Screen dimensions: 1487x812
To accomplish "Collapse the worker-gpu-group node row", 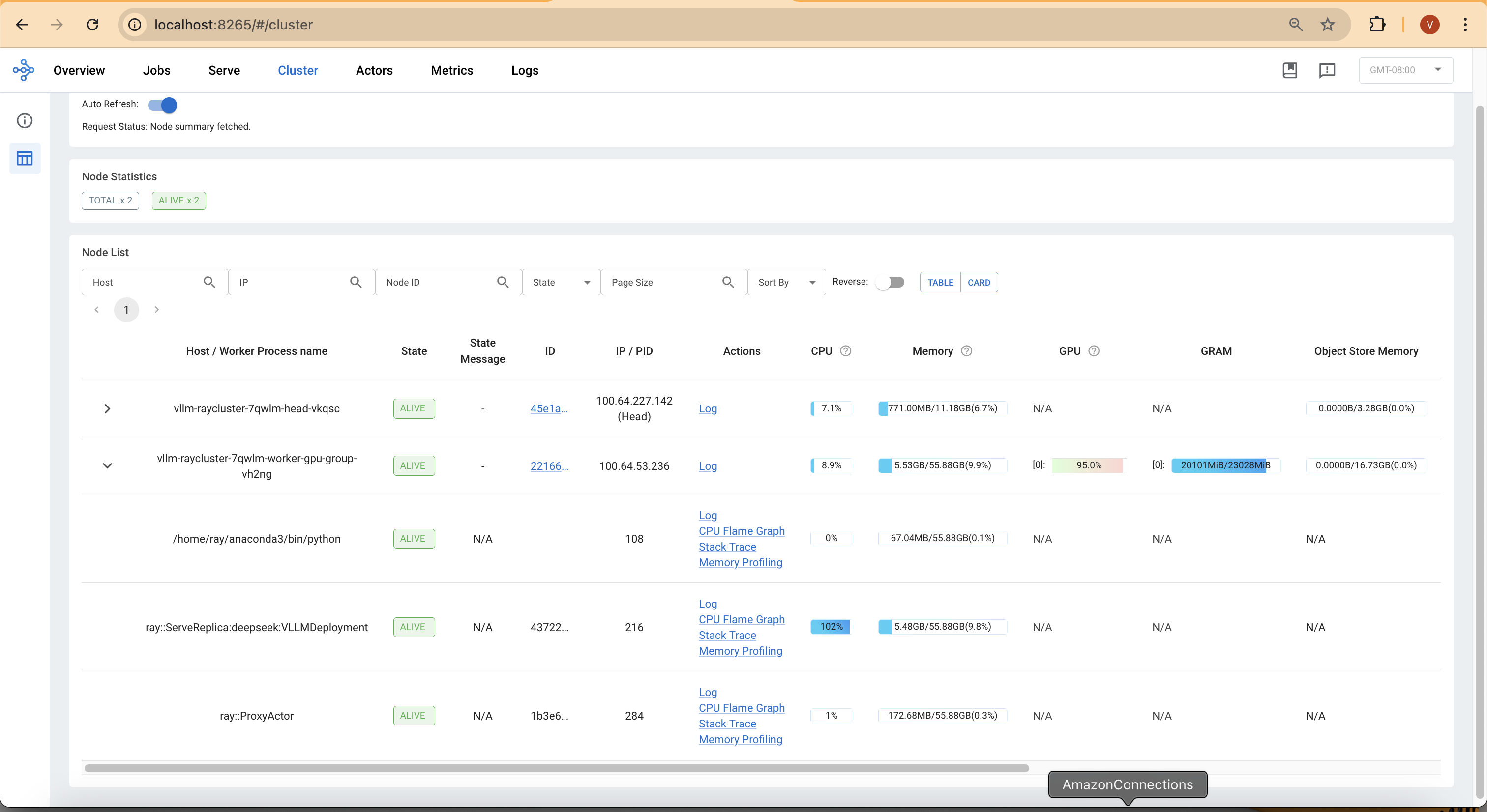I will [107, 466].
